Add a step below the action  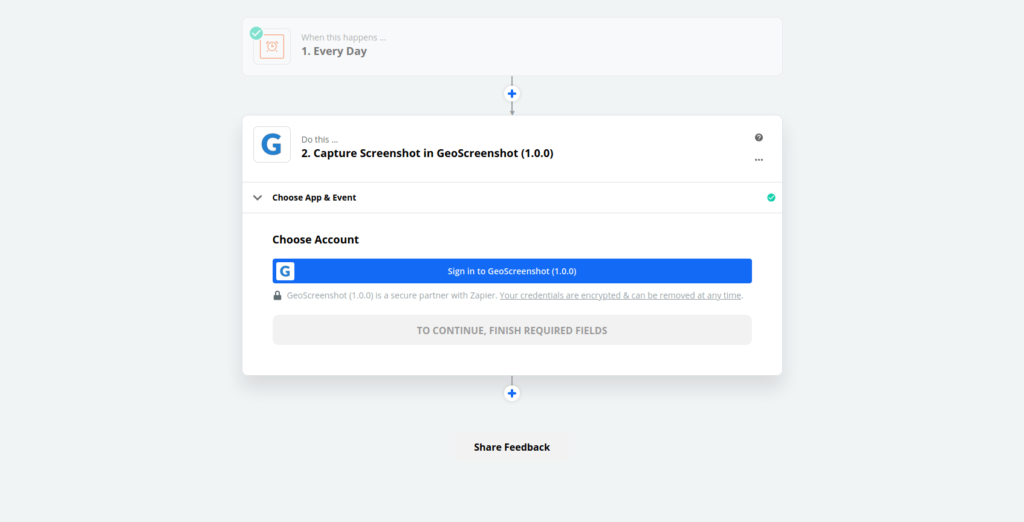512,393
